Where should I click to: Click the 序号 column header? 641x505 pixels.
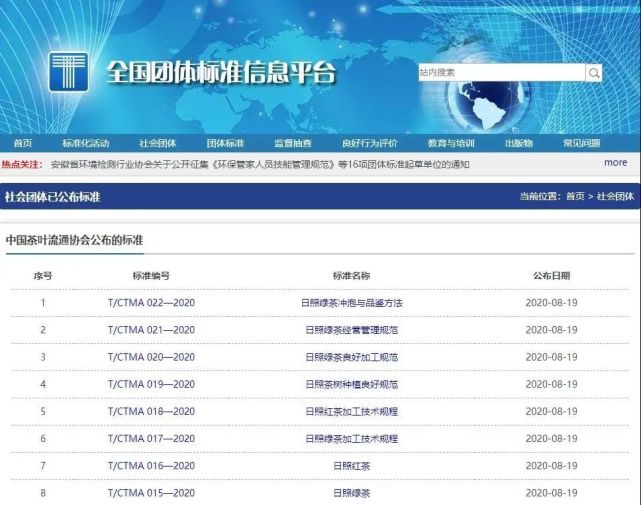43,276
